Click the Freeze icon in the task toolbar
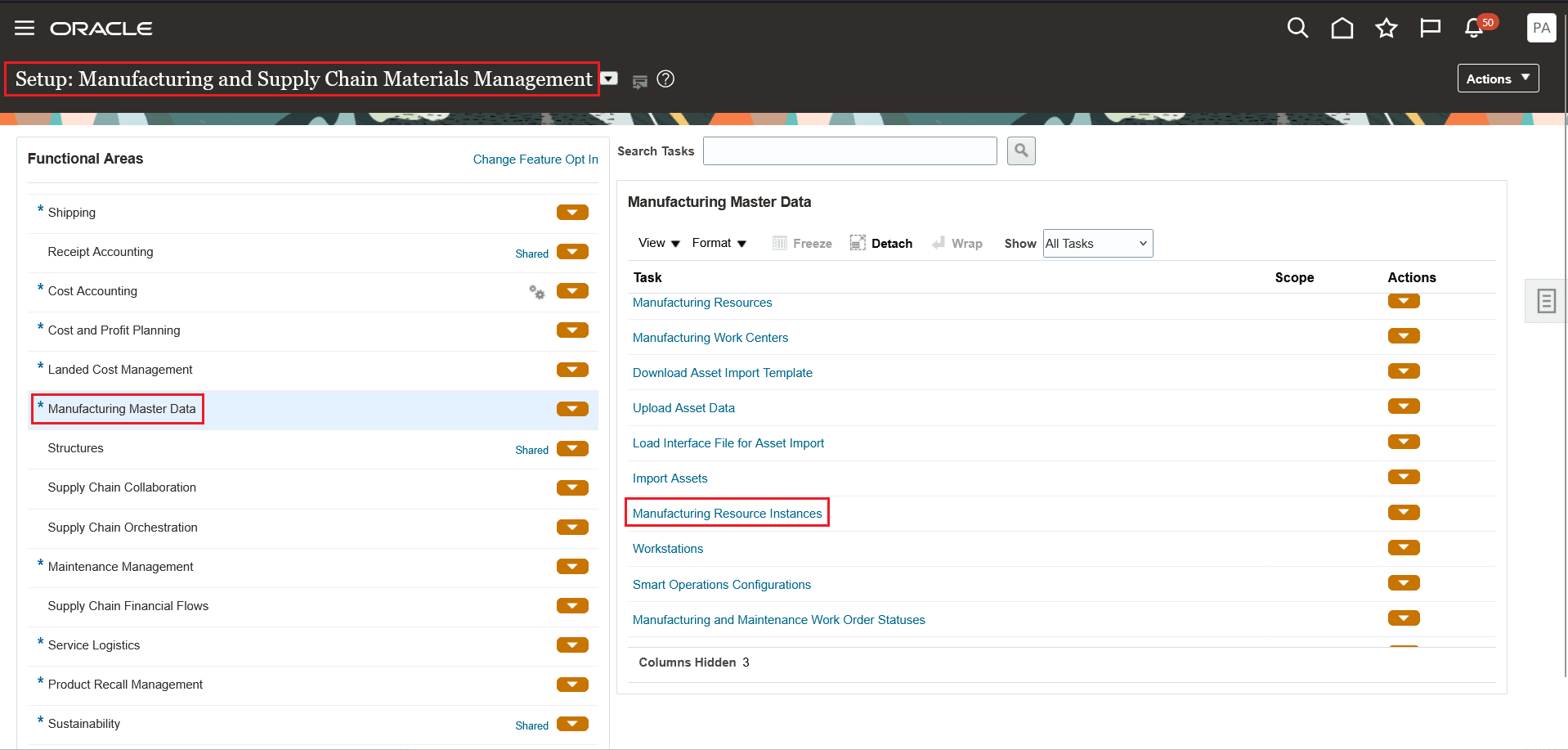This screenshot has height=750, width=1568. [779, 242]
